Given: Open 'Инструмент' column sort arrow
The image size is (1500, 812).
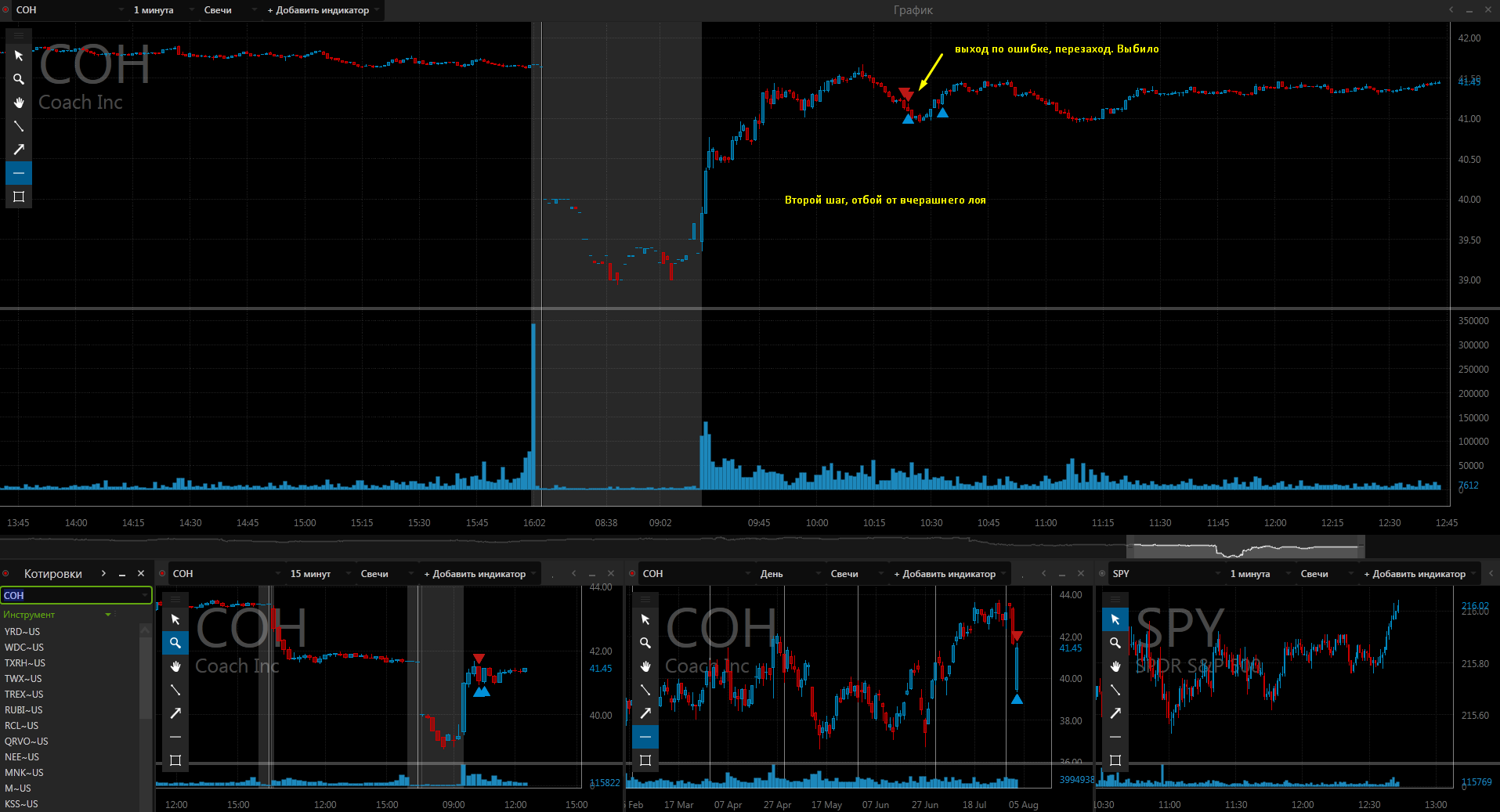Looking at the screenshot, I should tap(108, 615).
